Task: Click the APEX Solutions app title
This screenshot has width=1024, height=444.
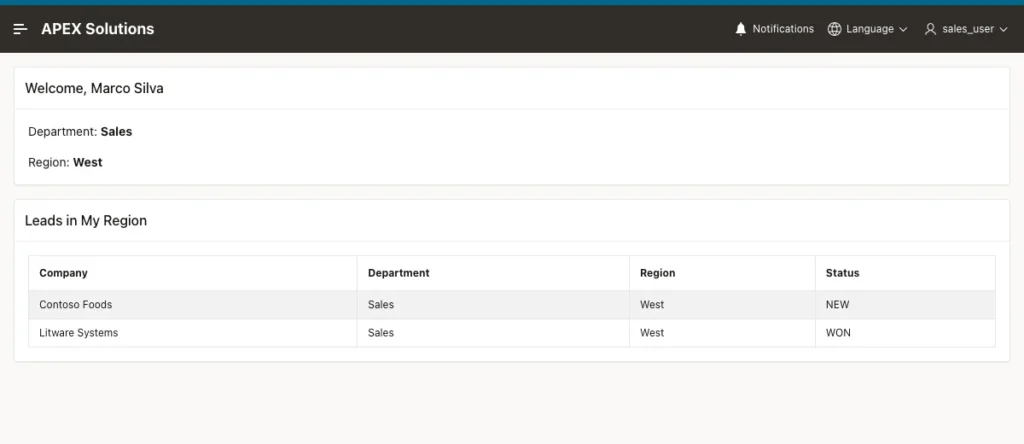Action: (x=98, y=29)
